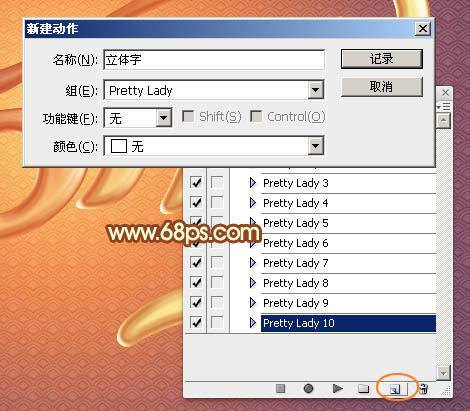Toggle dialog box for Pretty Lady 4
The height and width of the screenshot is (411, 470).
pos(217,202)
